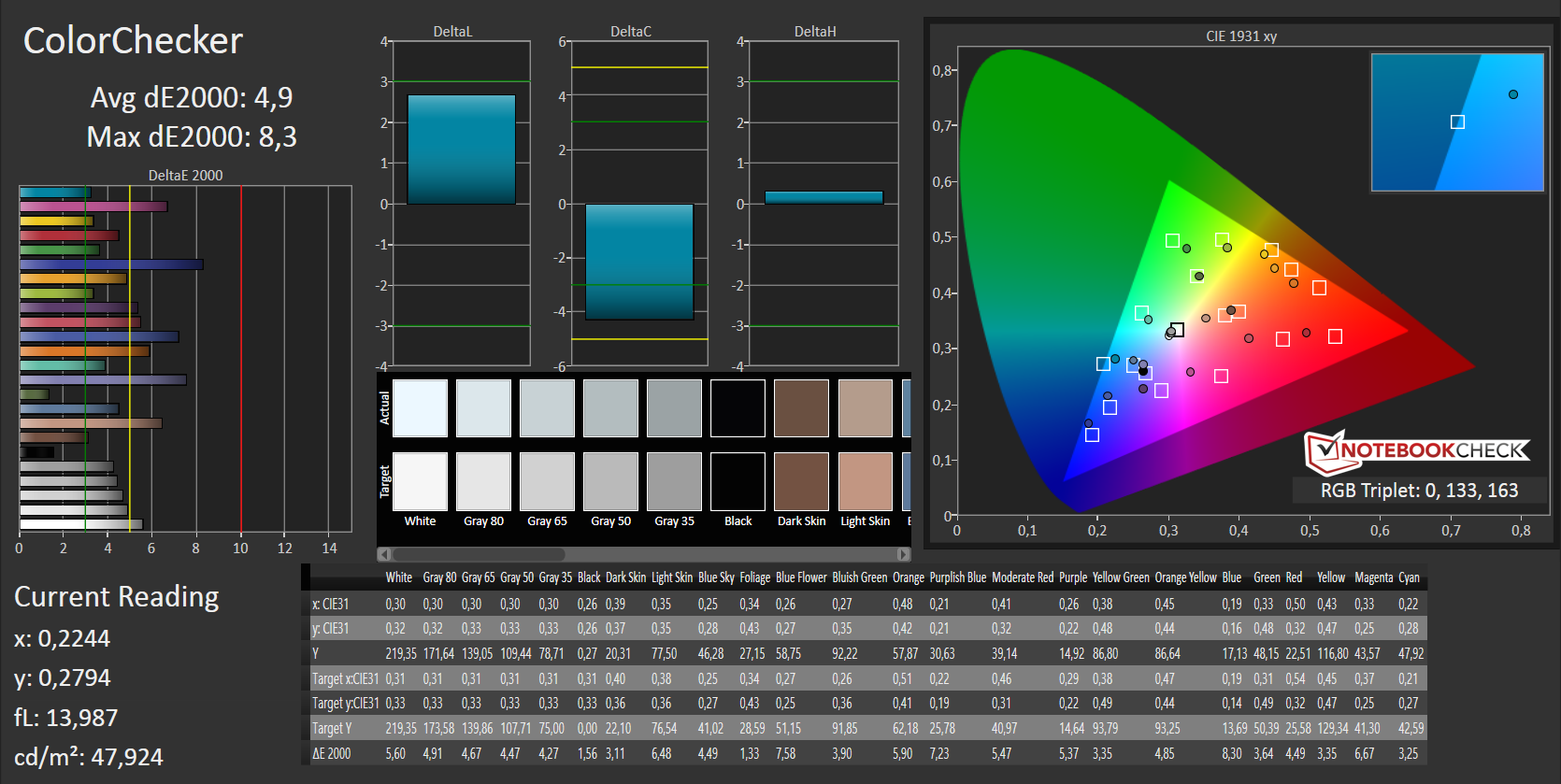Pick the Target Gray 50 swatch
Image resolution: width=1561 pixels, height=784 pixels.
tap(610, 481)
